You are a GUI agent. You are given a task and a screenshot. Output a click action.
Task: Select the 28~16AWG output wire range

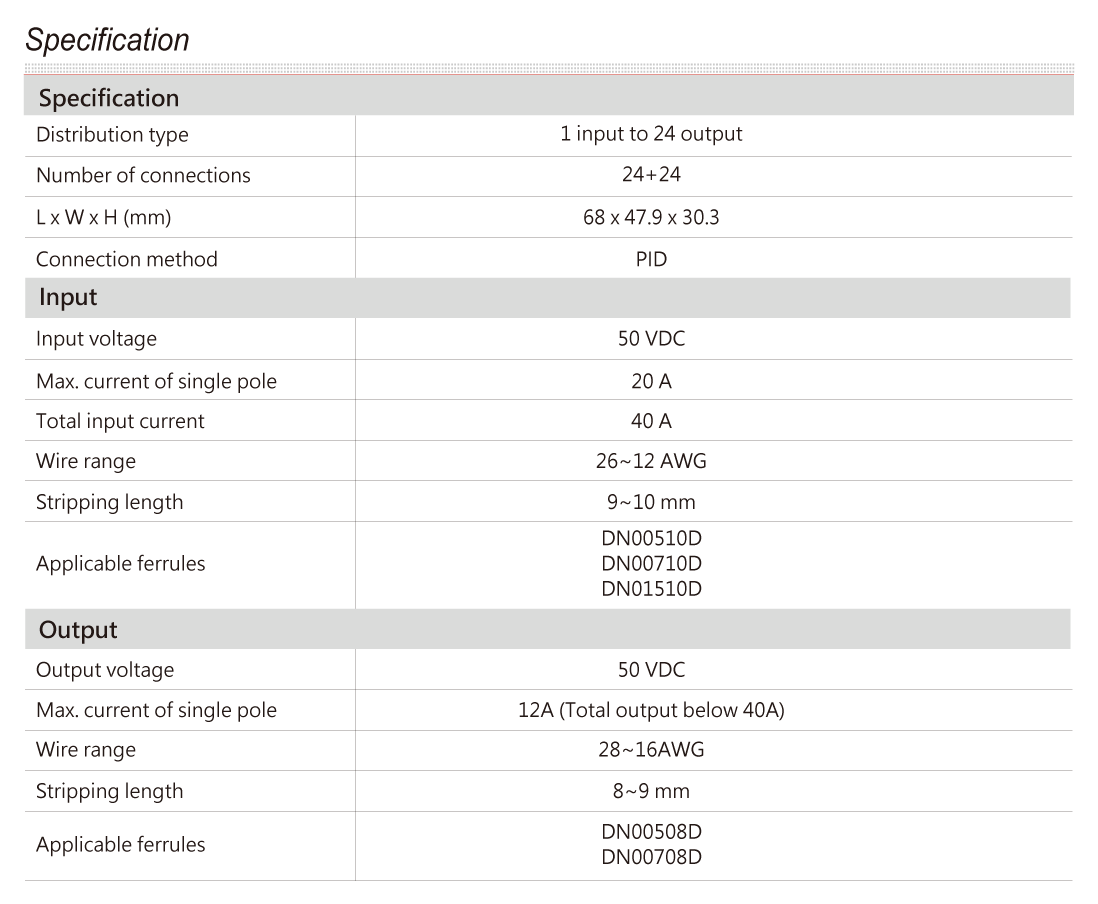click(651, 750)
